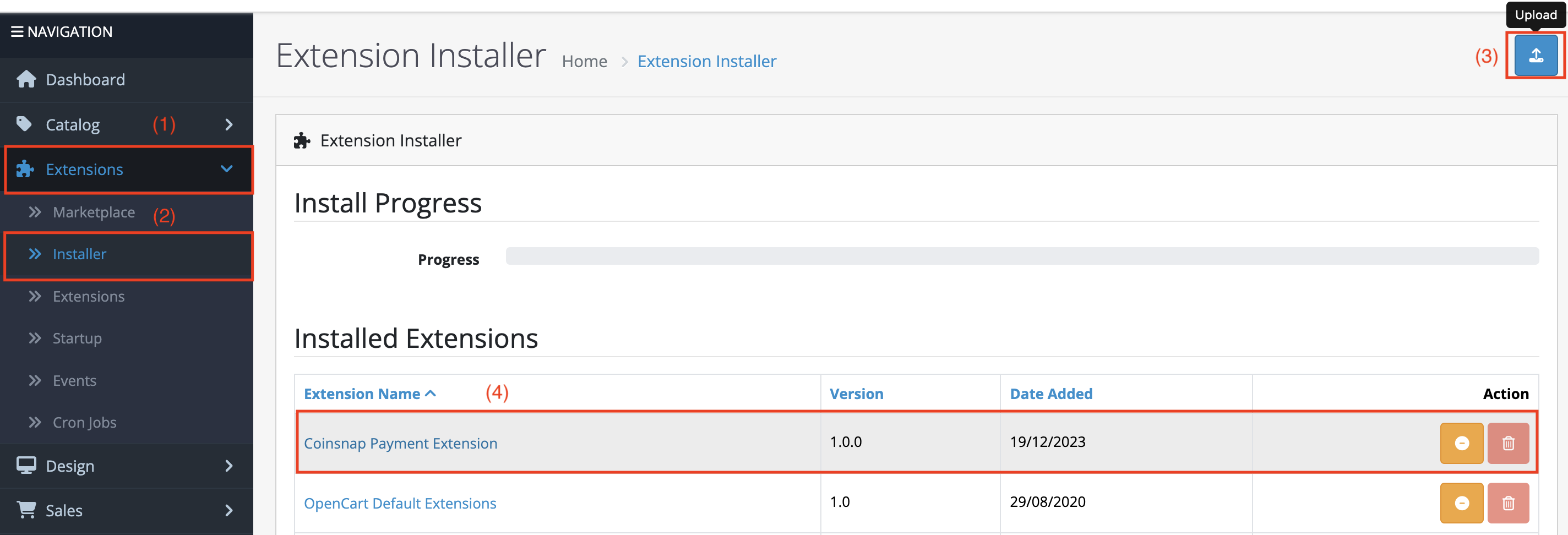Delete the Coinsnap Payment Extension

coord(1508,443)
